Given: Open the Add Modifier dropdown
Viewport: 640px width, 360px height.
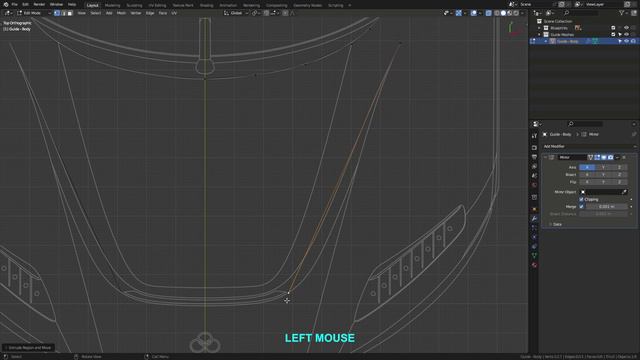Looking at the screenshot, I should [589, 146].
